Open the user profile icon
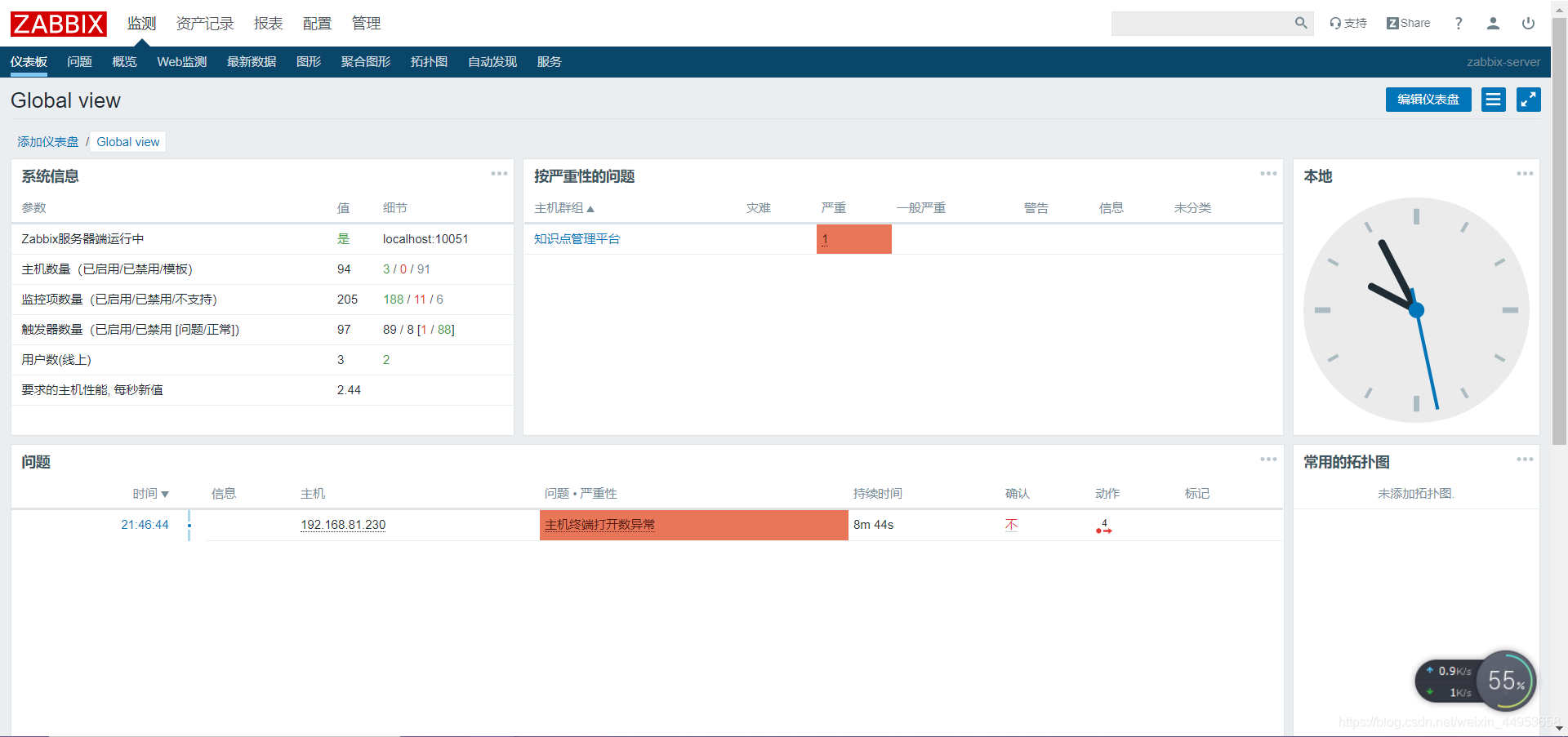 click(1493, 23)
